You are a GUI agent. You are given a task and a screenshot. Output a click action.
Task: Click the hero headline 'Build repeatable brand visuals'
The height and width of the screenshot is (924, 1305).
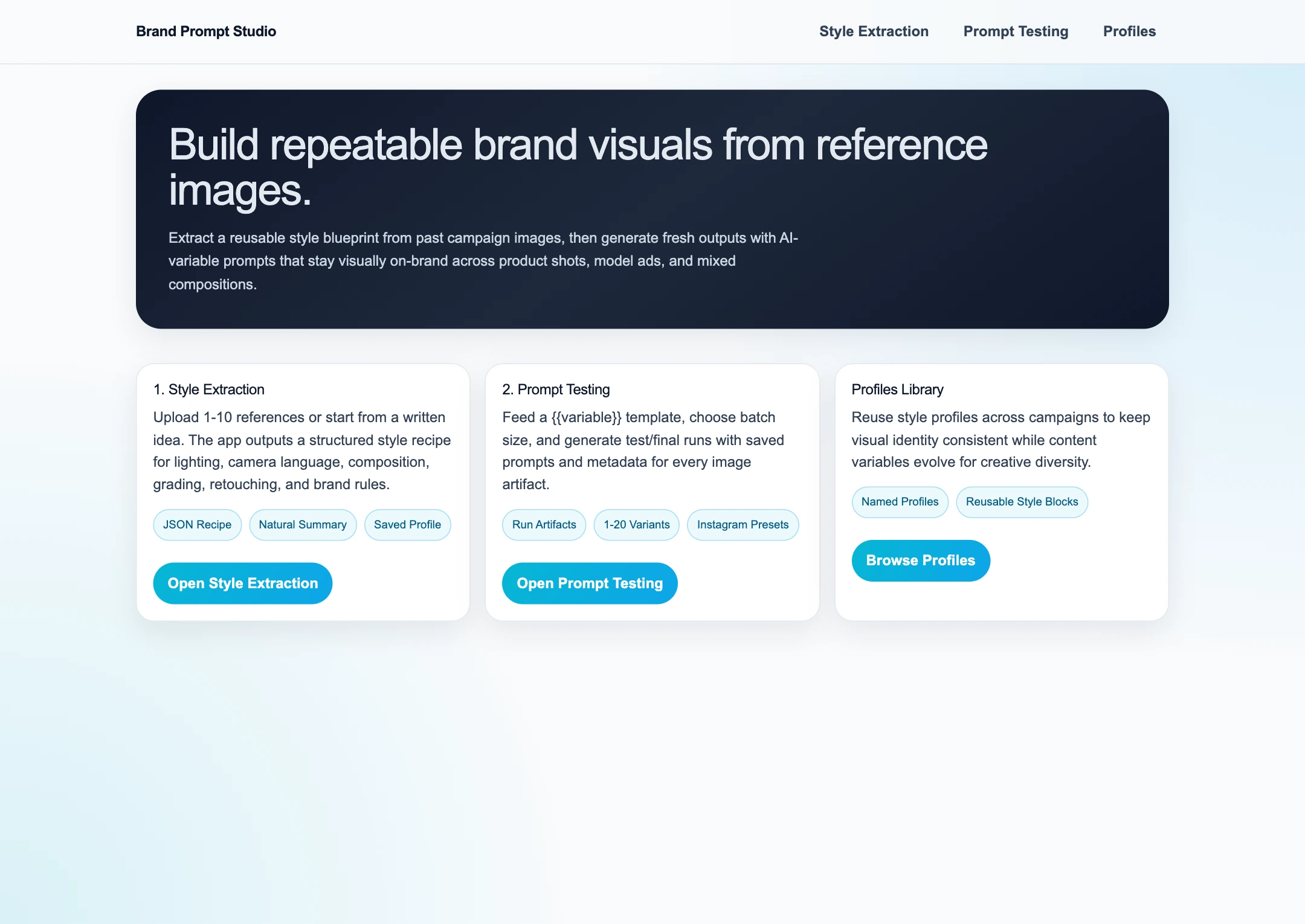[578, 167]
